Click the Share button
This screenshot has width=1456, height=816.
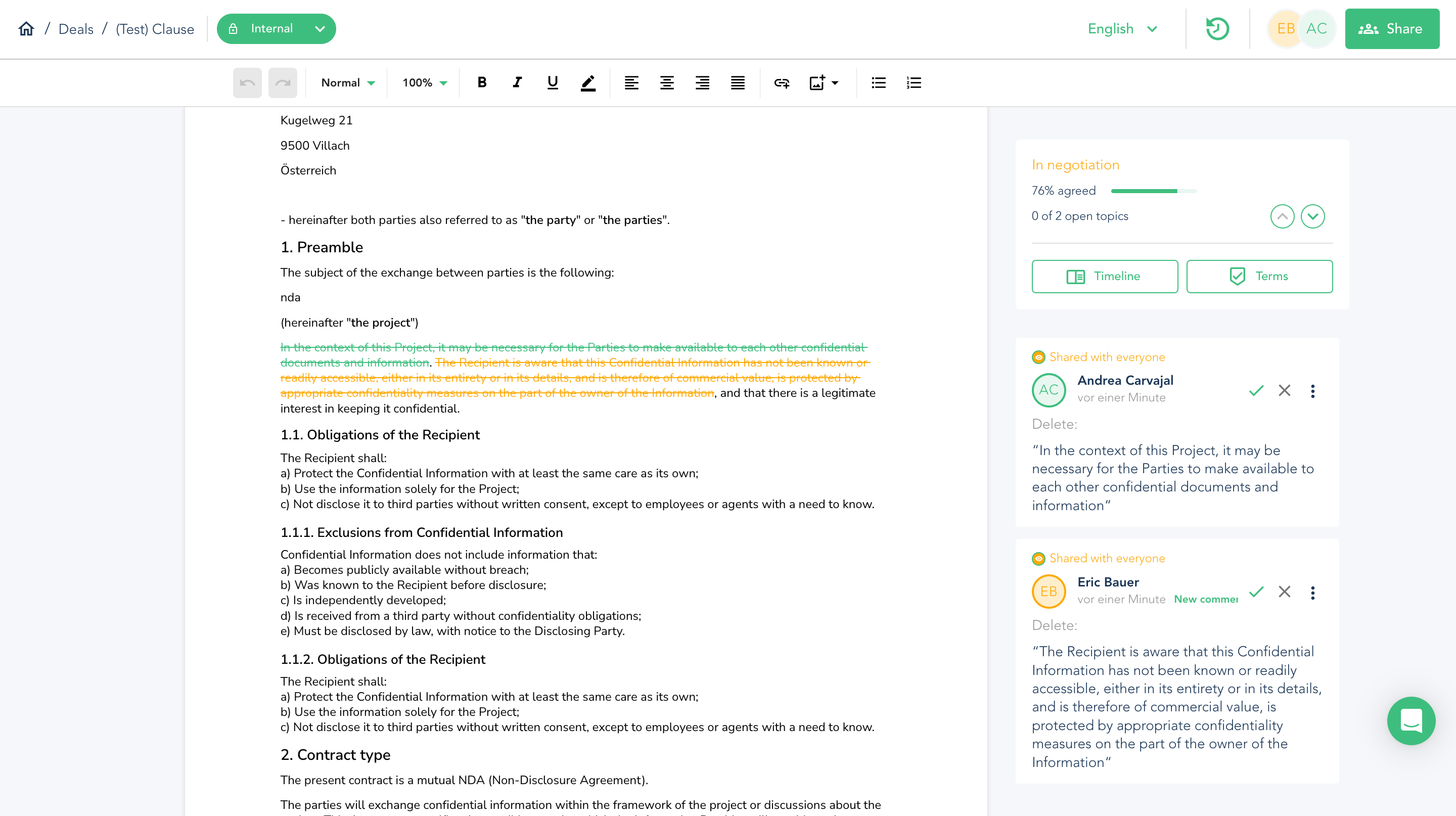(1392, 29)
